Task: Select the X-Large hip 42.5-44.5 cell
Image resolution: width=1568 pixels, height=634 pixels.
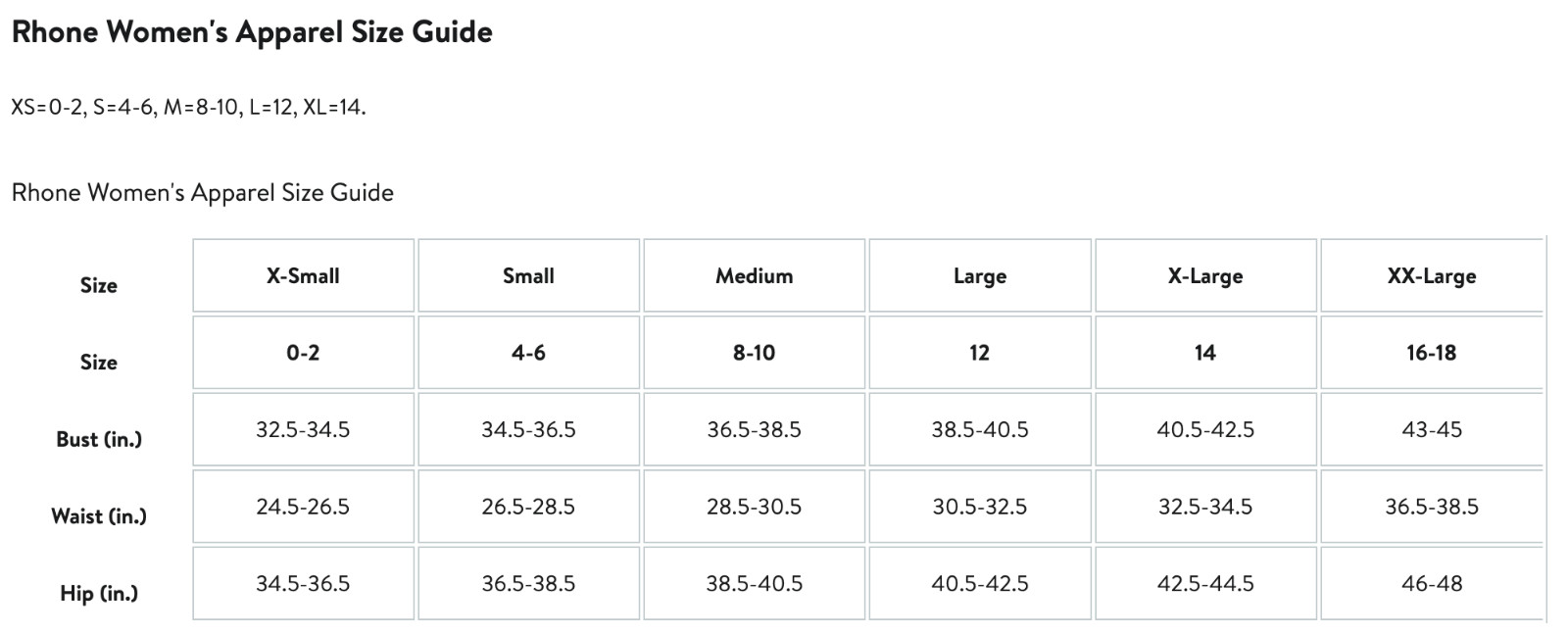Action: pyautogui.click(x=1204, y=584)
